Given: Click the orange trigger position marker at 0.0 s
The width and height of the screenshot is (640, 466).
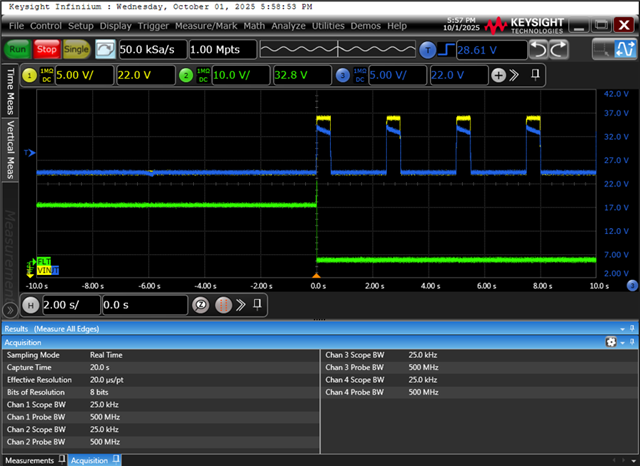Looking at the screenshot, I should pos(316,275).
